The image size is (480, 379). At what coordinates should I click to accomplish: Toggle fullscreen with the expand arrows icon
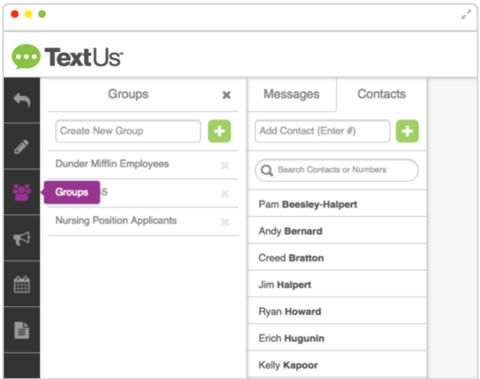click(x=466, y=14)
